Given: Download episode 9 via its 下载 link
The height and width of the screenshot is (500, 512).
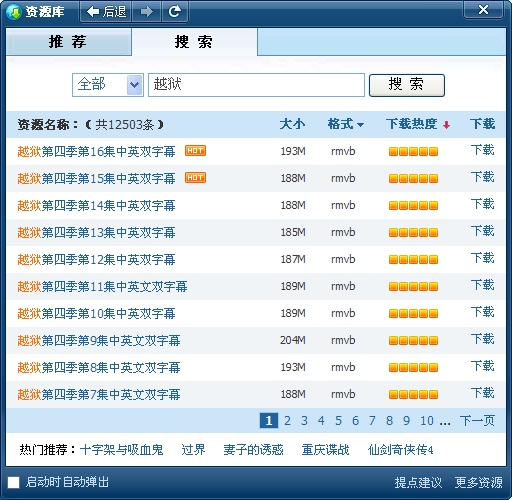Looking at the screenshot, I should 482,339.
